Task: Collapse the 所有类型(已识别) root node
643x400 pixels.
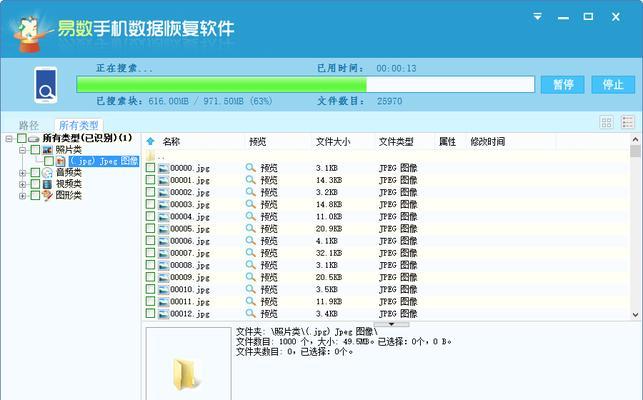Action: [x=9, y=139]
